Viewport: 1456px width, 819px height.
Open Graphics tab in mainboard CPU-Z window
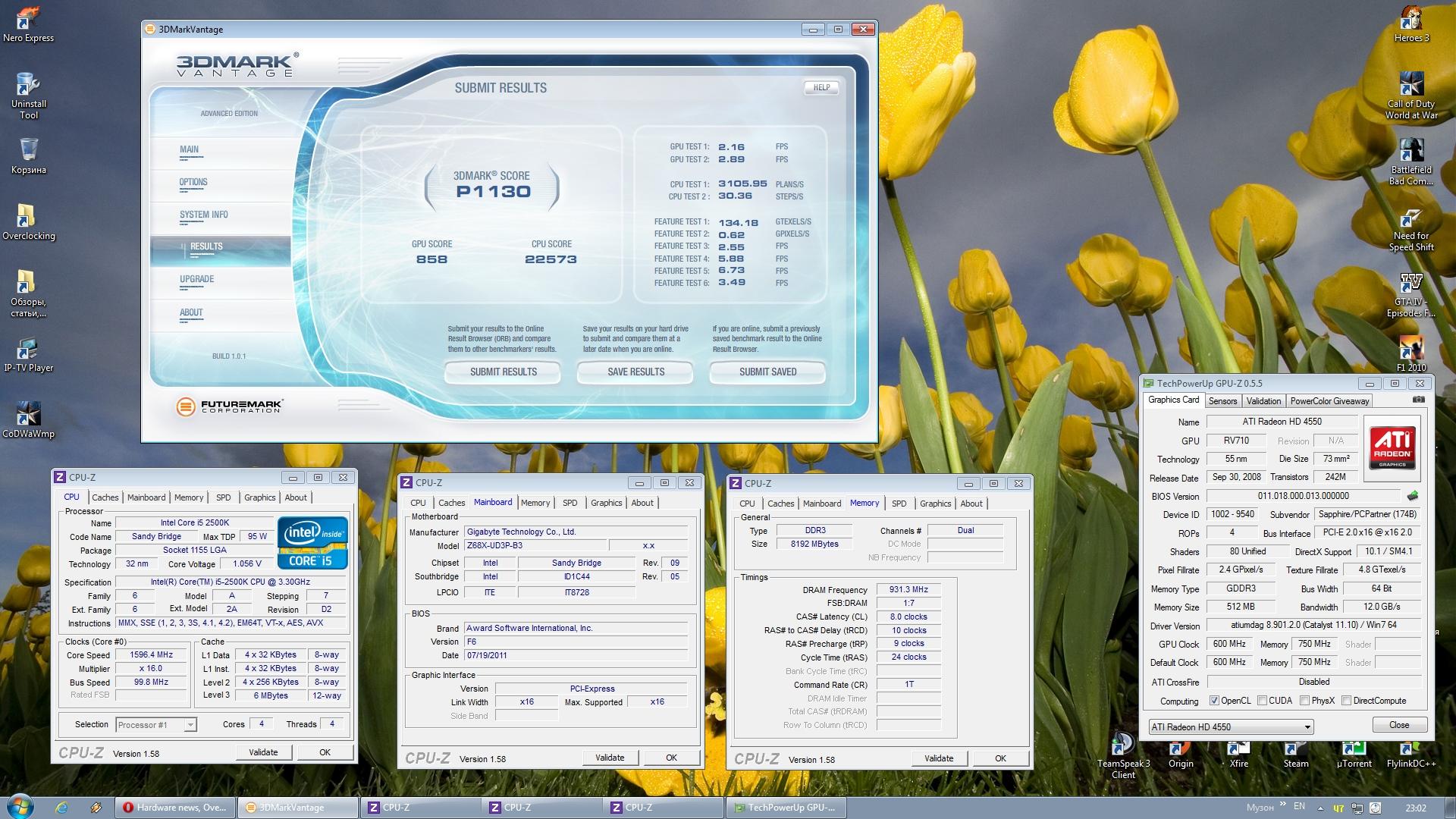pyautogui.click(x=606, y=503)
